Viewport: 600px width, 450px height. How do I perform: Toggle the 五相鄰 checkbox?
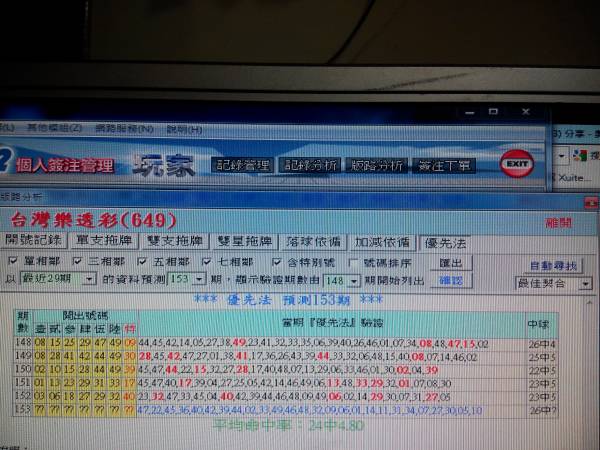(142, 261)
